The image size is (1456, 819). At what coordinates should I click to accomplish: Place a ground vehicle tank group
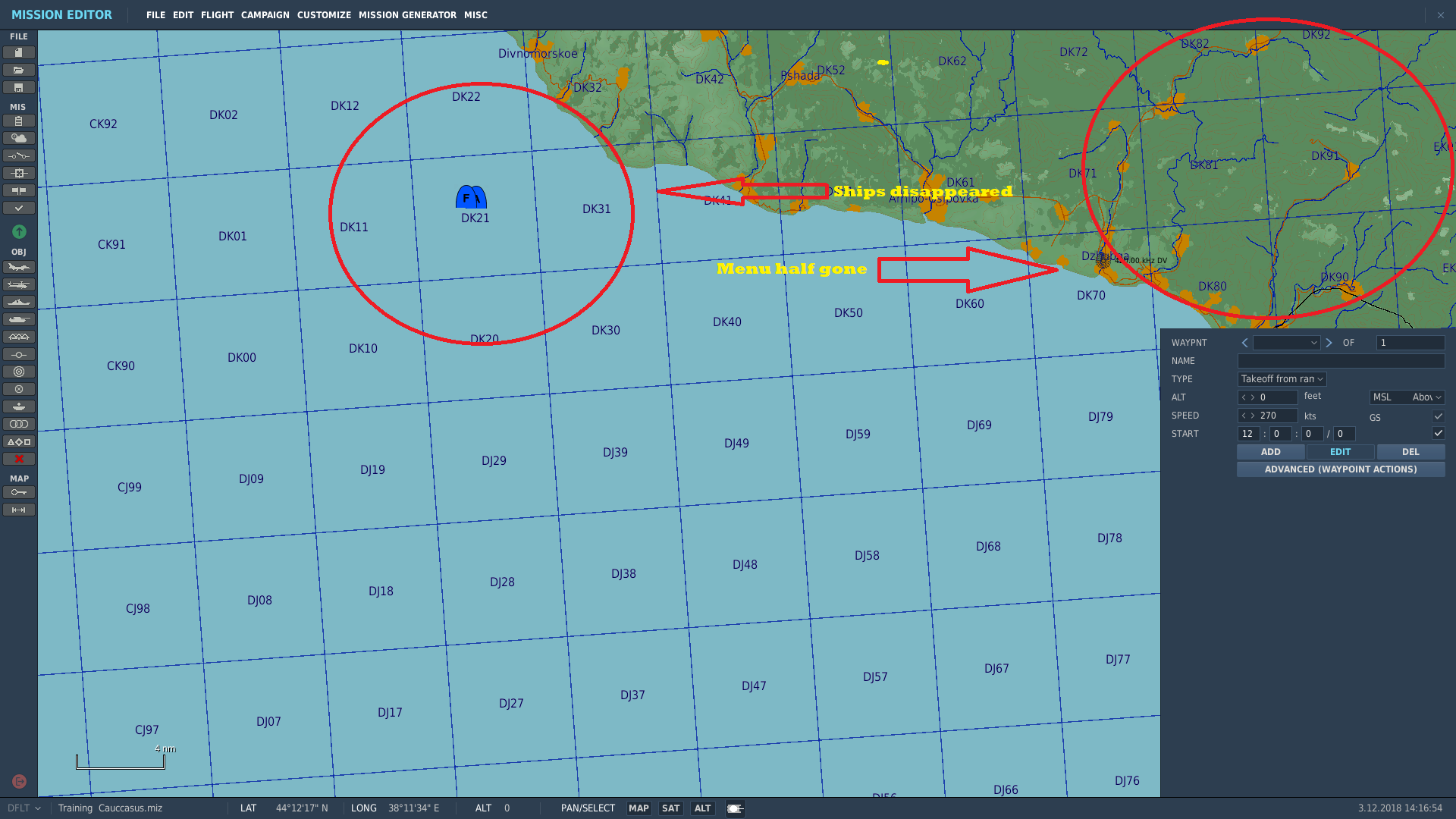tap(19, 319)
